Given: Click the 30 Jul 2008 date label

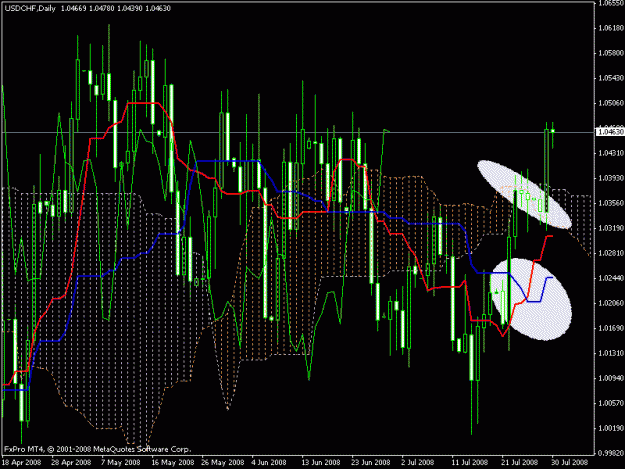Looking at the screenshot, I should point(570,462).
